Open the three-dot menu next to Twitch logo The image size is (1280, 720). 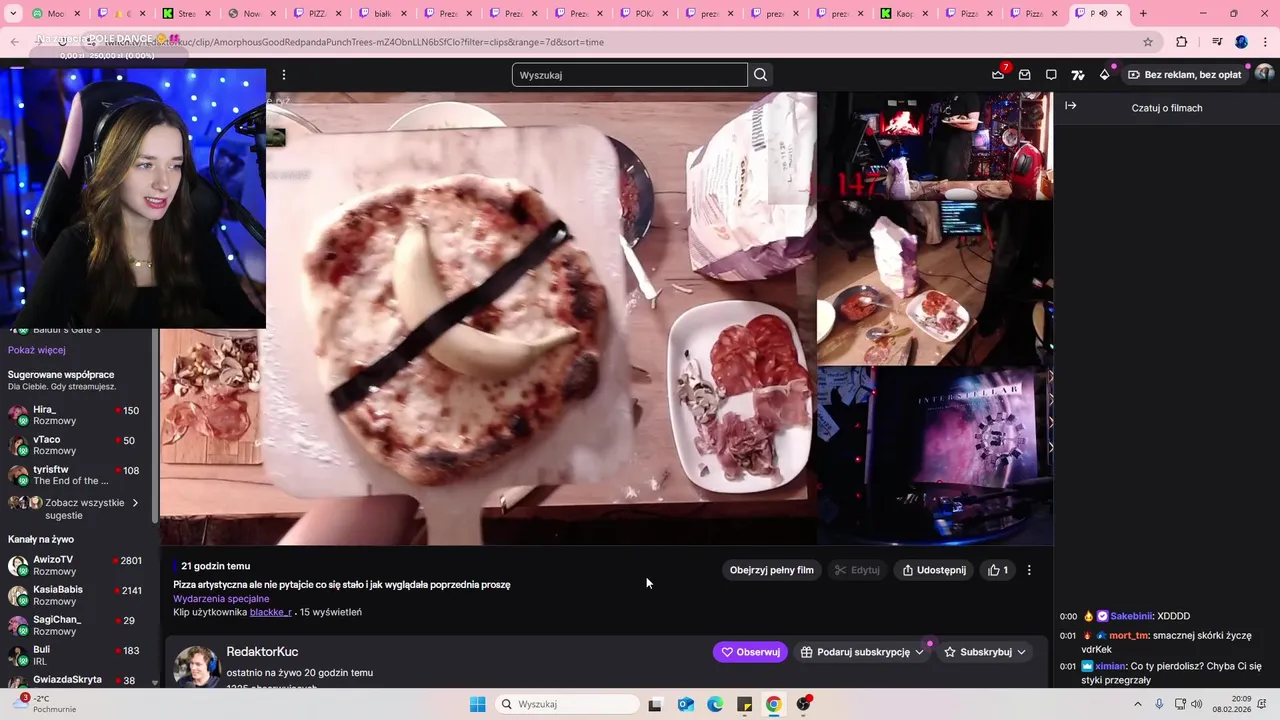click(284, 75)
